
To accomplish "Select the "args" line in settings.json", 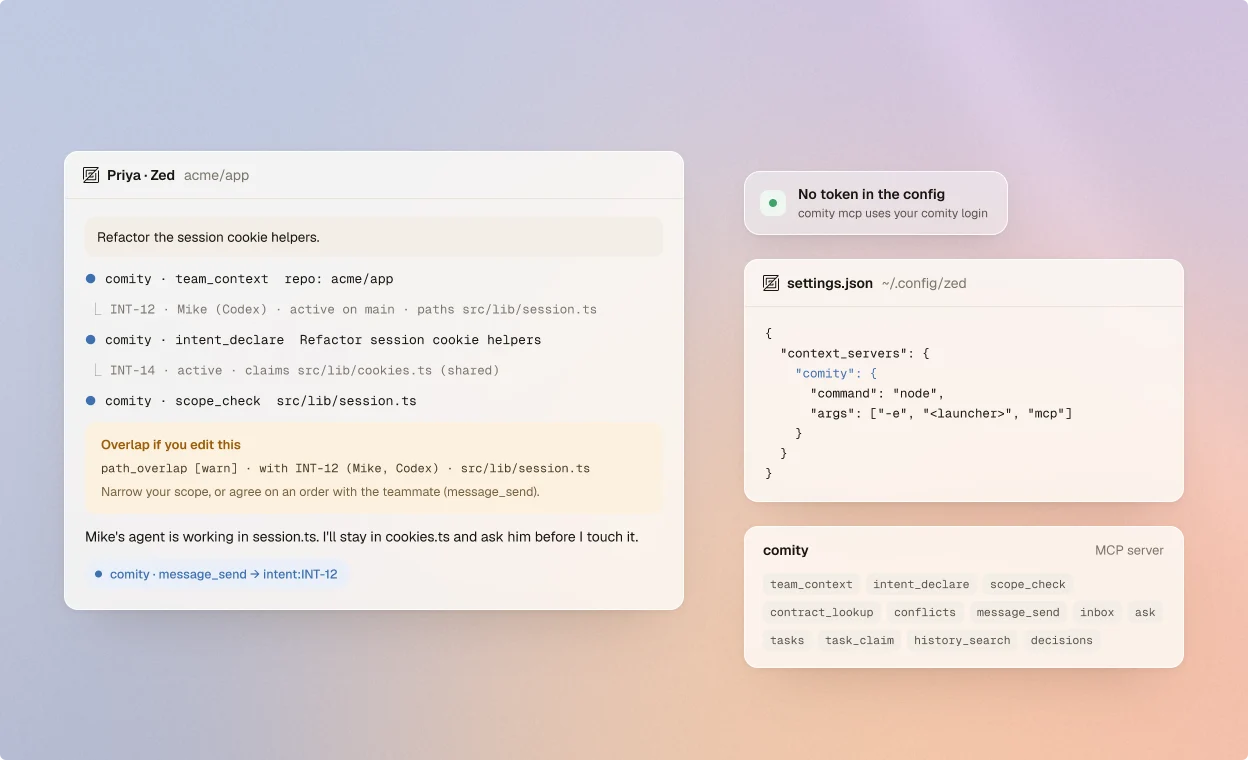I will (941, 413).
